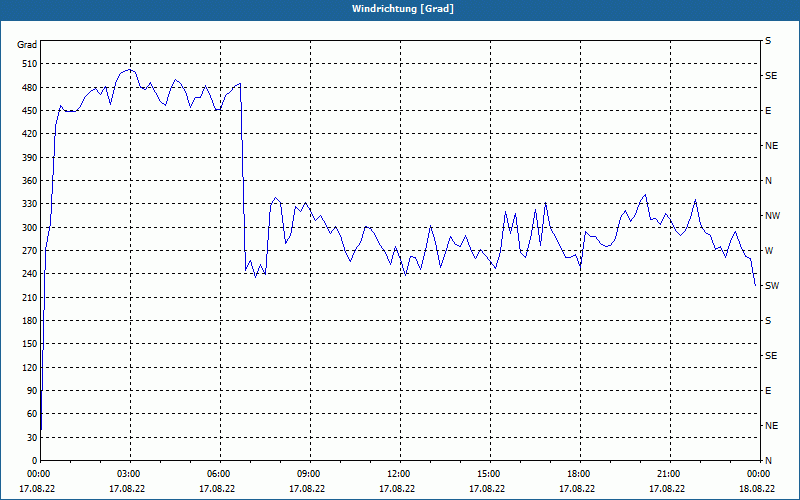Click the 330 degree axis label
Image resolution: width=800 pixels, height=500 pixels.
click(30, 204)
